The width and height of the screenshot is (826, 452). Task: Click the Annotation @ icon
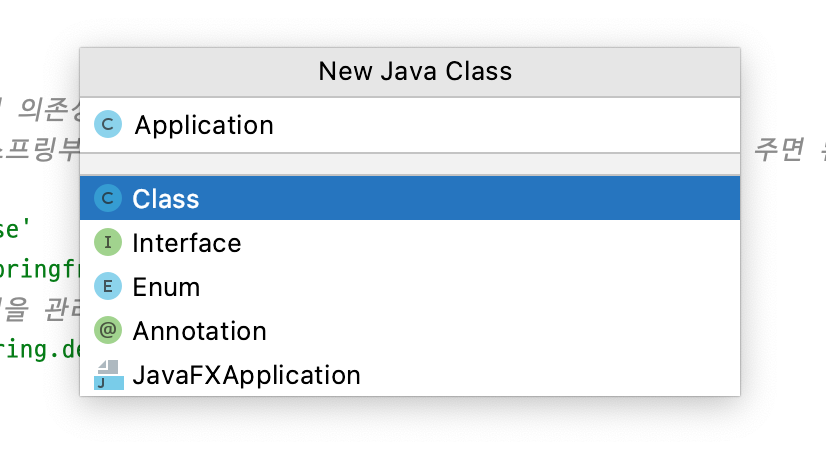click(x=108, y=330)
